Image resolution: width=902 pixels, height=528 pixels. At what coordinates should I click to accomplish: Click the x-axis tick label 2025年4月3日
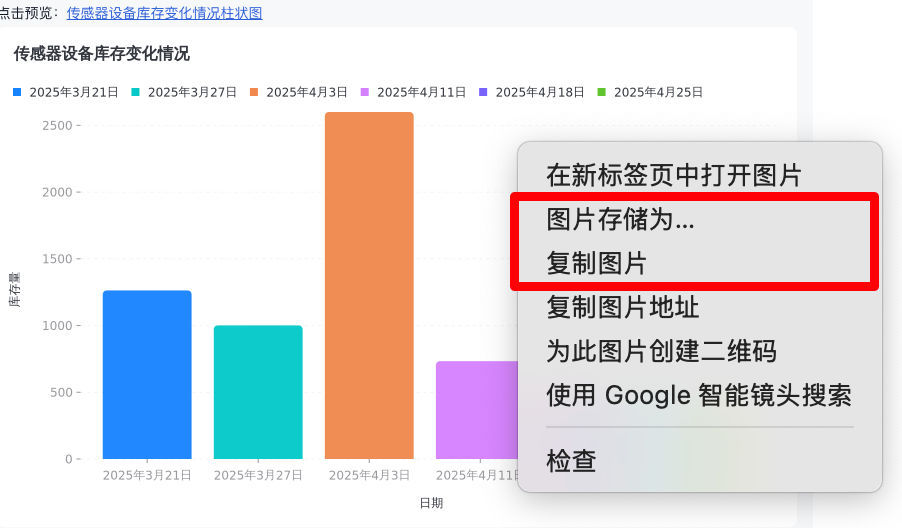point(369,475)
